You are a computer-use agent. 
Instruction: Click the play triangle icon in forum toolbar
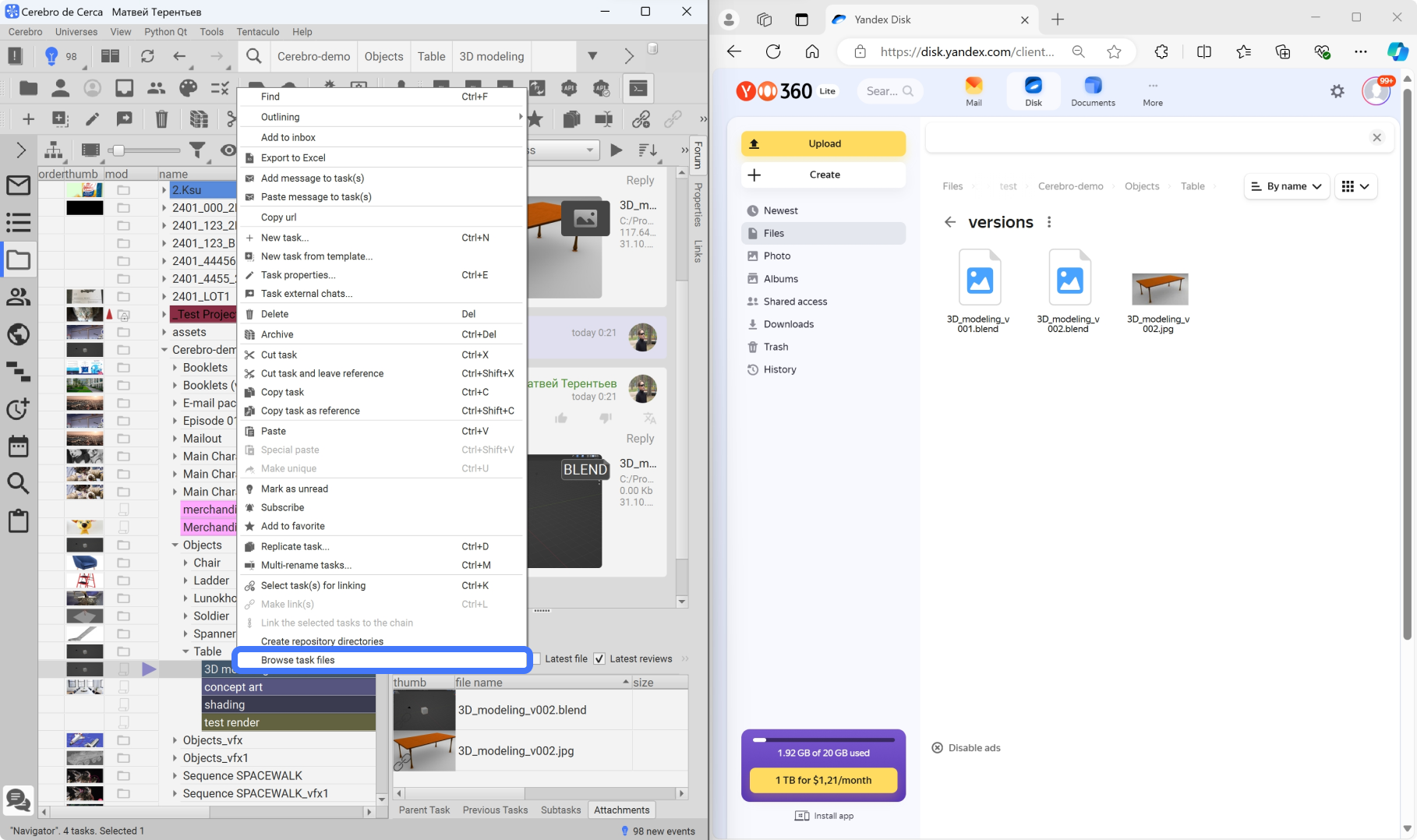click(617, 150)
